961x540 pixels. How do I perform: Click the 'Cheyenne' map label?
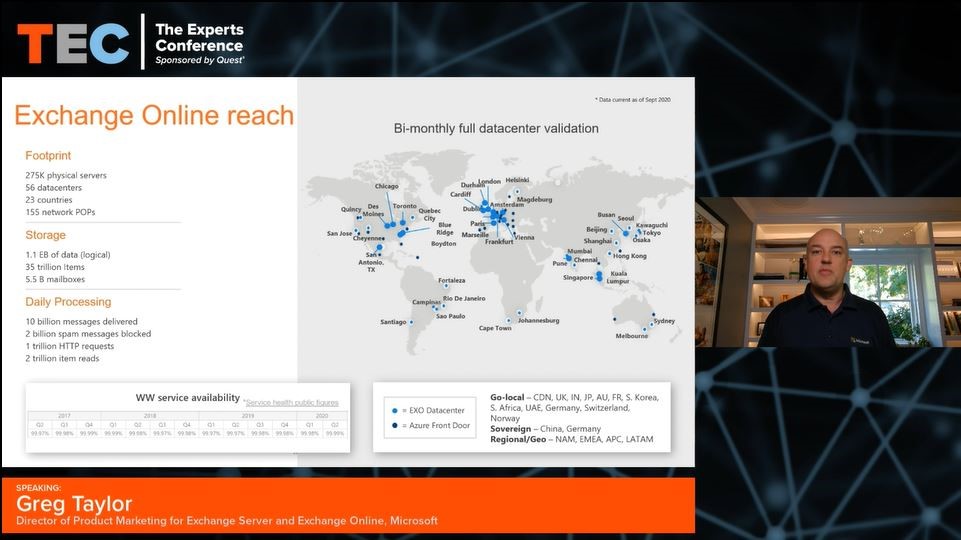coord(368,238)
